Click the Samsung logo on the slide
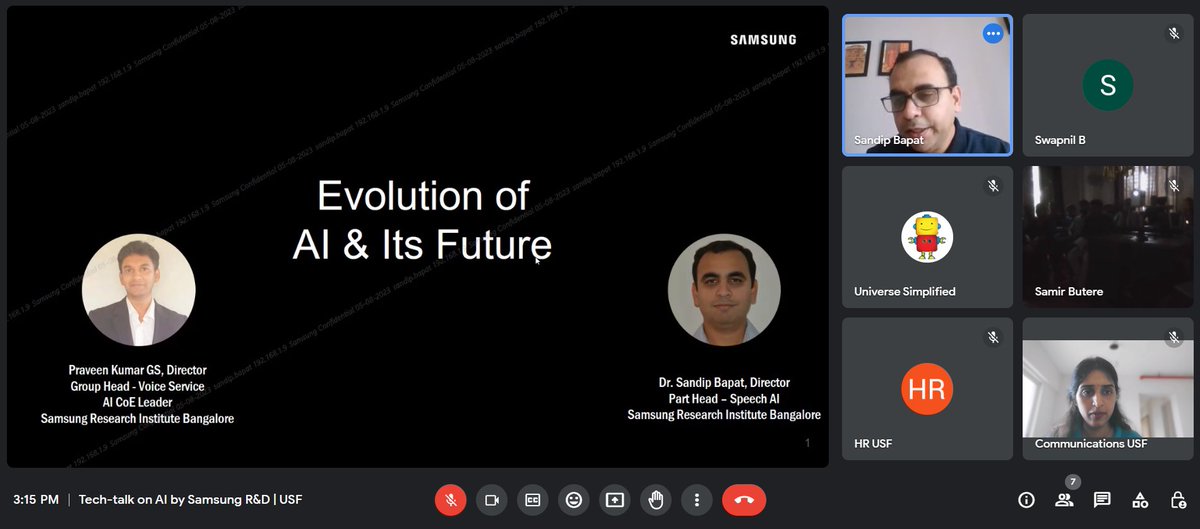This screenshot has width=1200, height=529. (x=763, y=40)
